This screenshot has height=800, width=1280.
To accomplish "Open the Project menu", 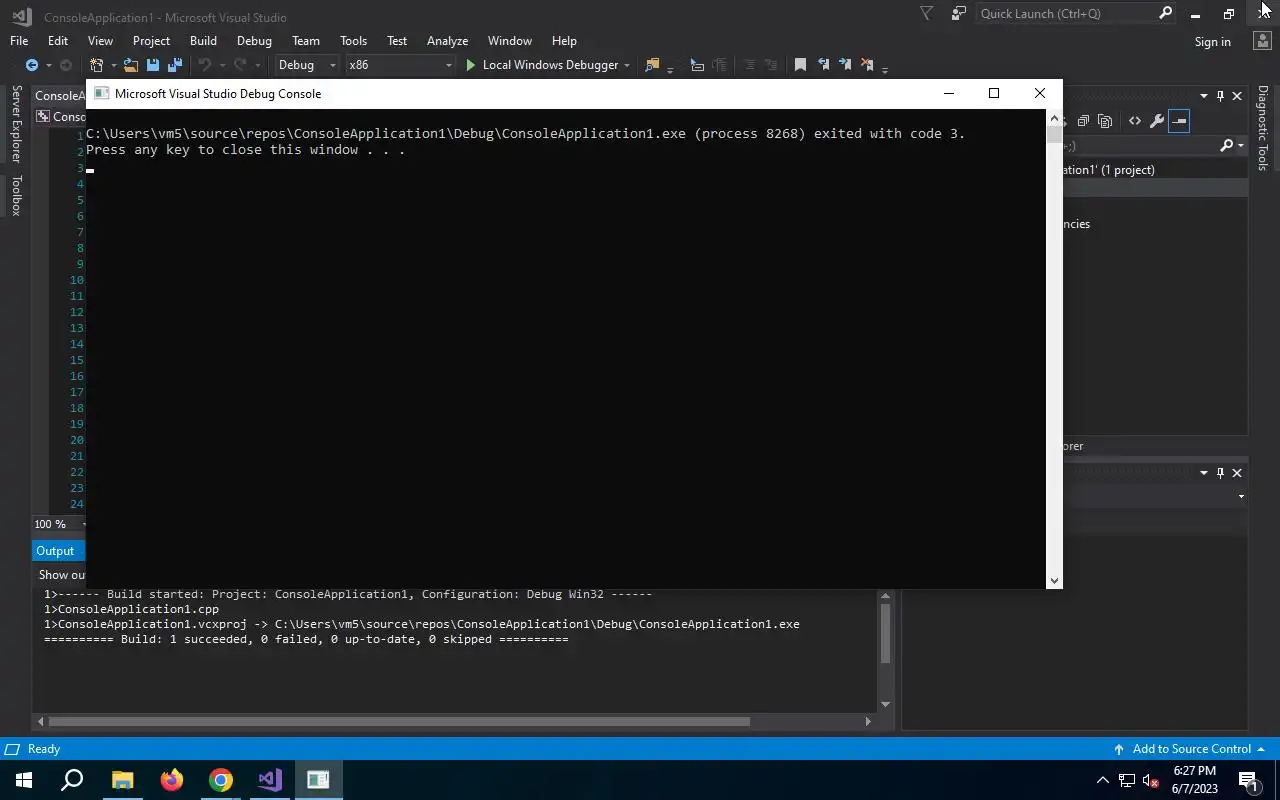I will [151, 41].
